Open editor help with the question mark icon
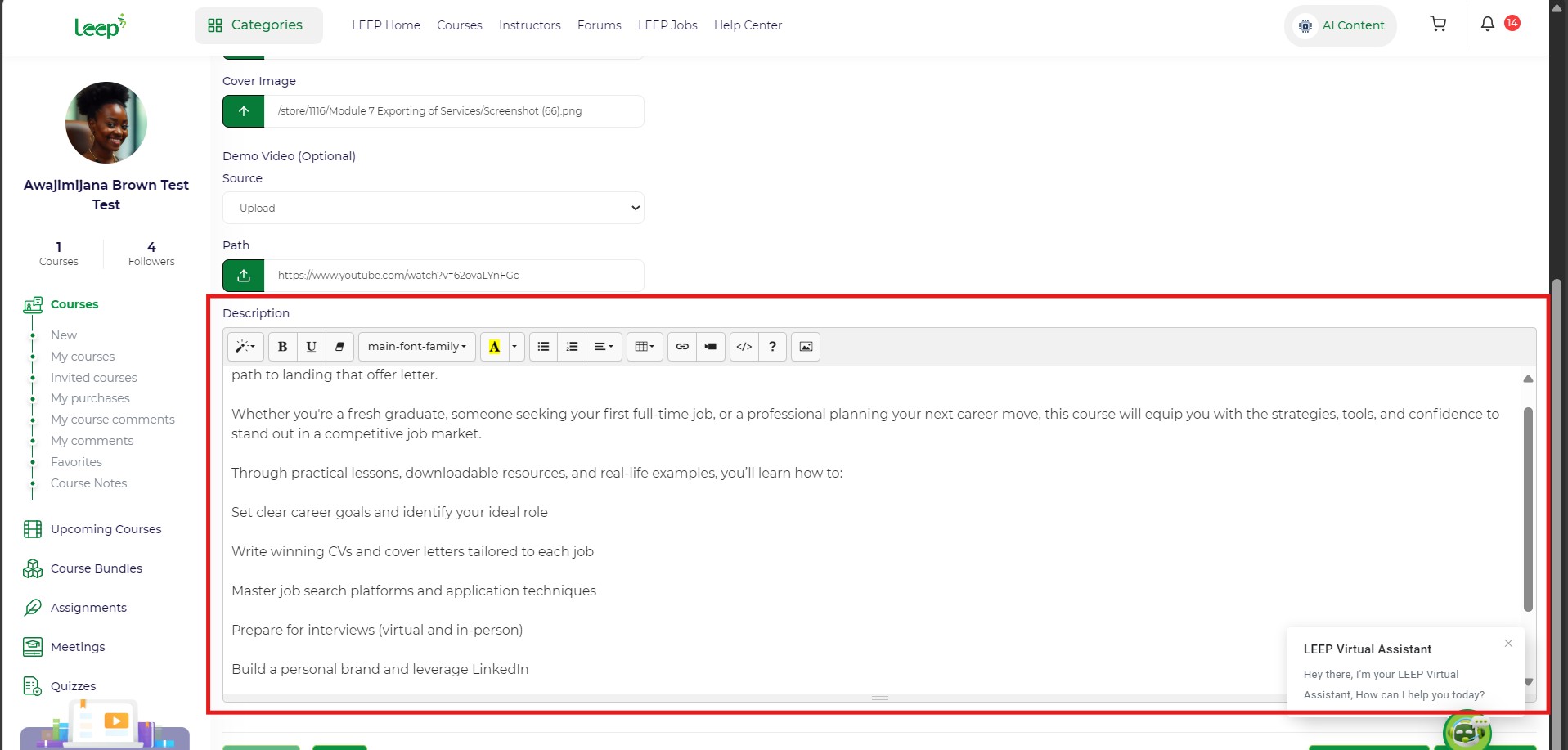The width and height of the screenshot is (1568, 750). coord(772,347)
